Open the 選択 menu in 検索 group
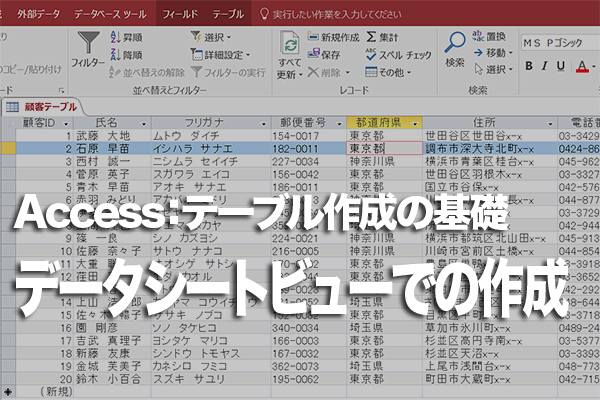 pos(493,69)
